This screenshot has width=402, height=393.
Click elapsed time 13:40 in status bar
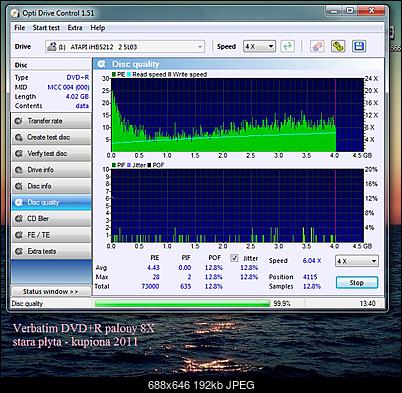point(367,303)
